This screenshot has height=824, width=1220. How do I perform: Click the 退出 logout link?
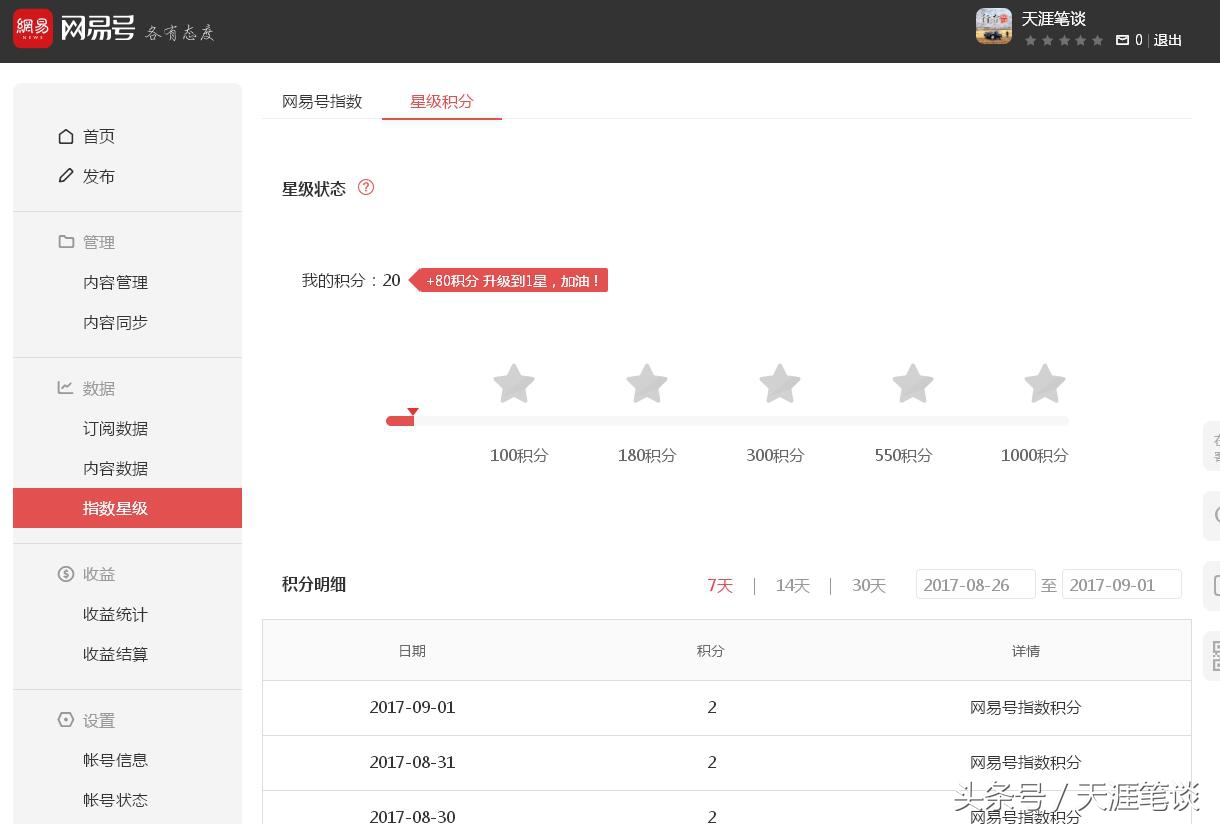coord(1167,40)
